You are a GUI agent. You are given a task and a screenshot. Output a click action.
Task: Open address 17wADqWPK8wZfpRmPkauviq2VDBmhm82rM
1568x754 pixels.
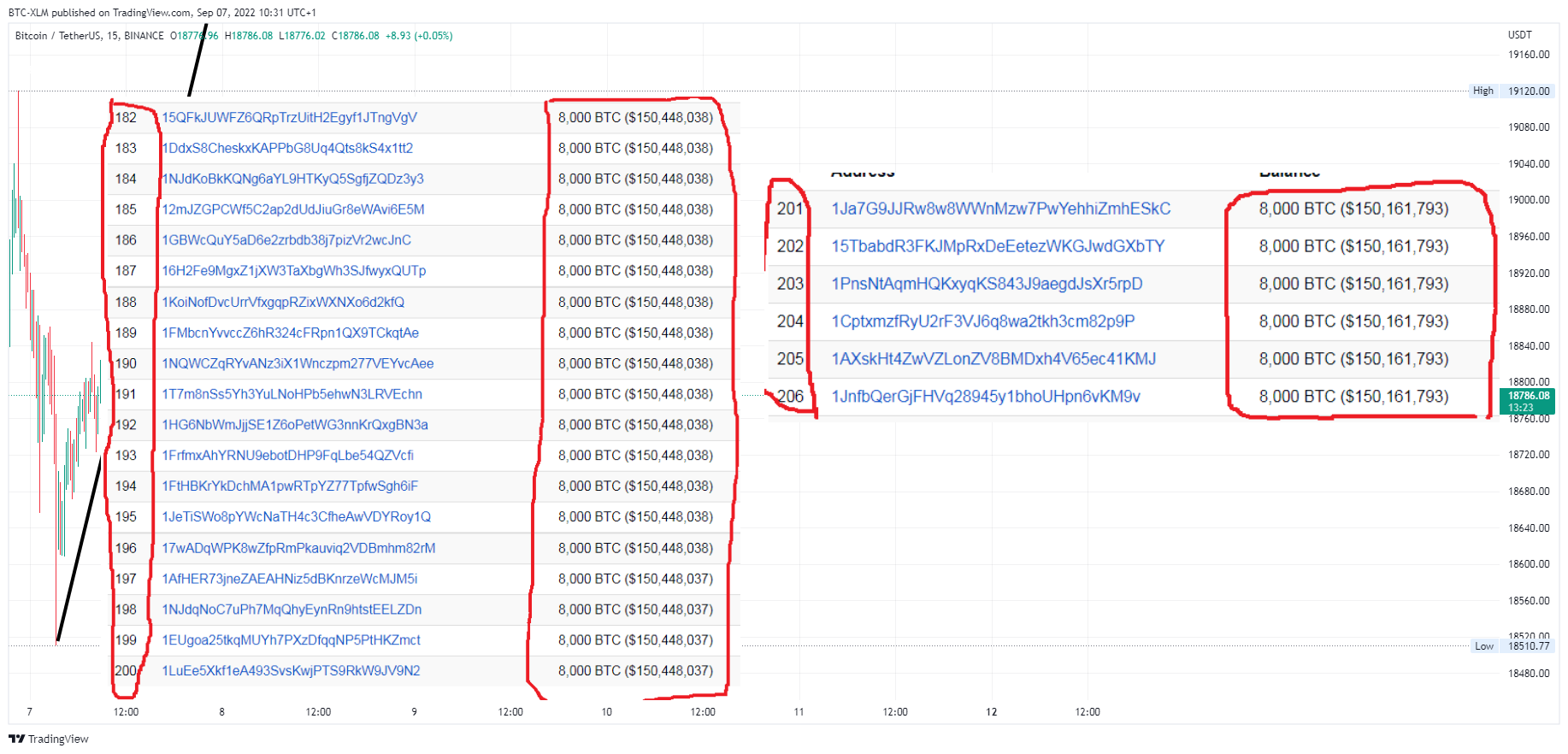point(298,548)
